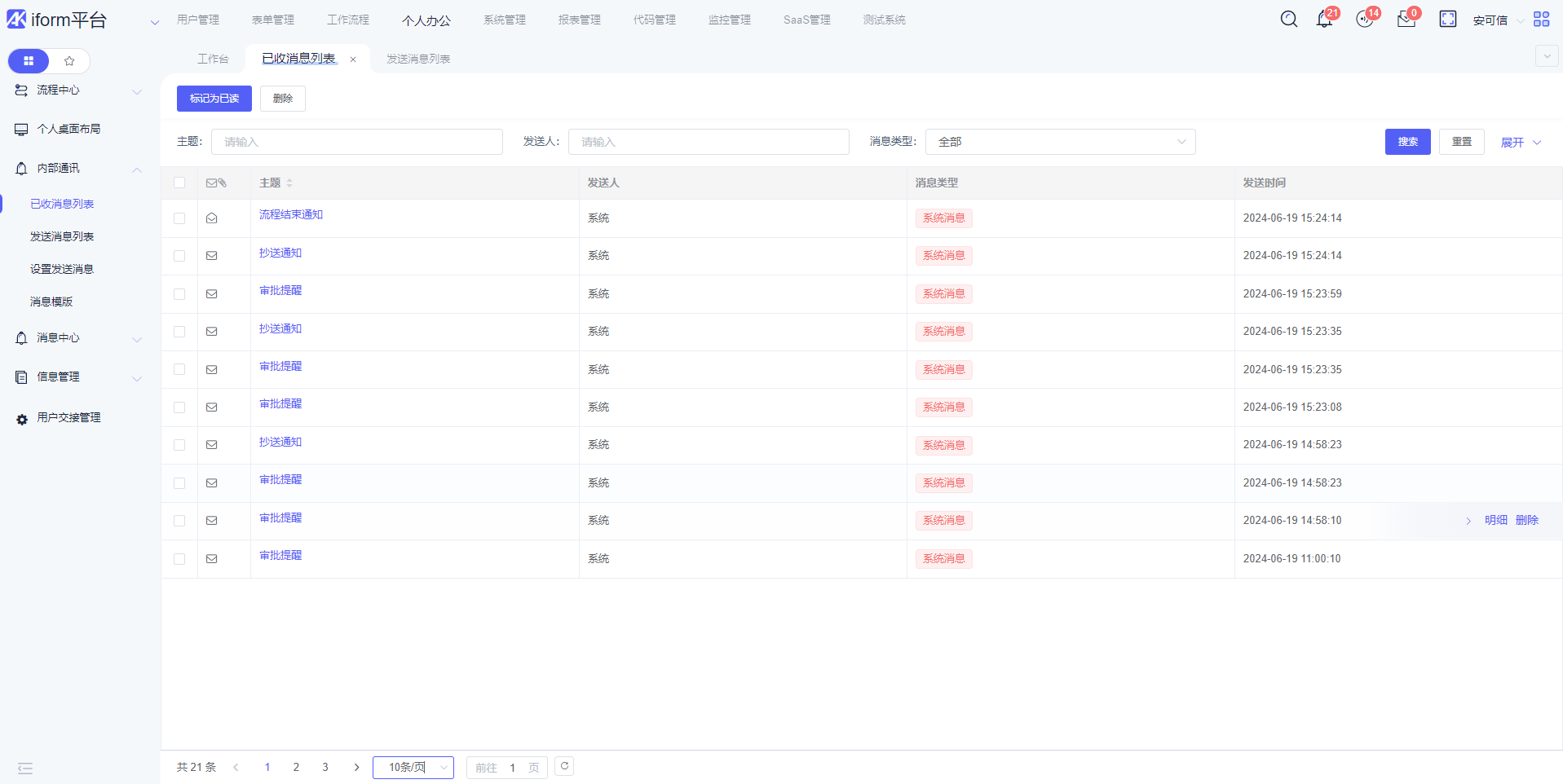The height and width of the screenshot is (784, 1563).
Task: Toggle fullscreen mode icon
Action: (1447, 20)
